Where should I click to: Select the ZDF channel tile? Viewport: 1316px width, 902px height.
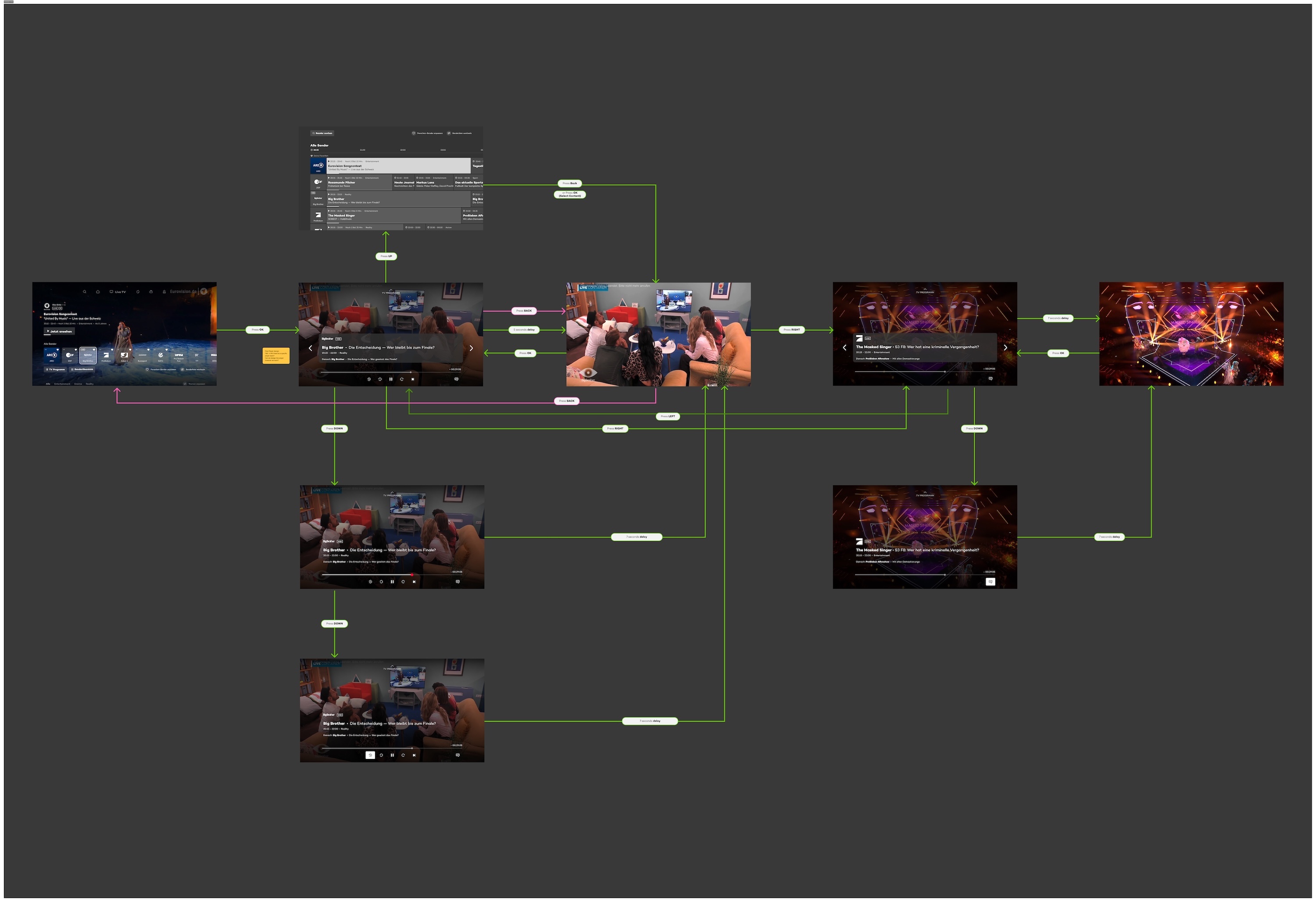coord(70,356)
